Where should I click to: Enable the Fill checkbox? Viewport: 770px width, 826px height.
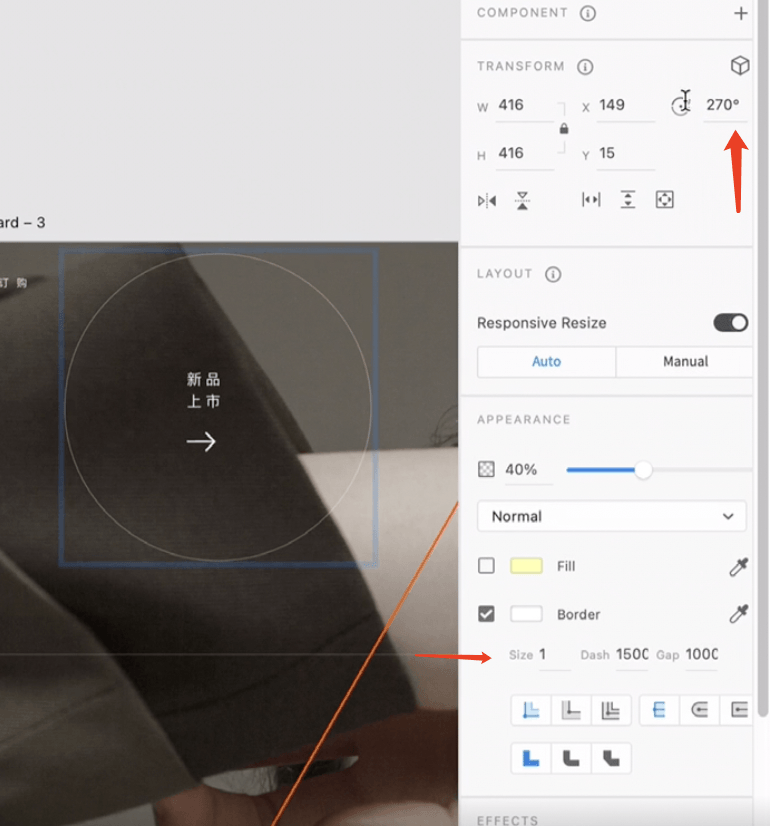coord(486,566)
